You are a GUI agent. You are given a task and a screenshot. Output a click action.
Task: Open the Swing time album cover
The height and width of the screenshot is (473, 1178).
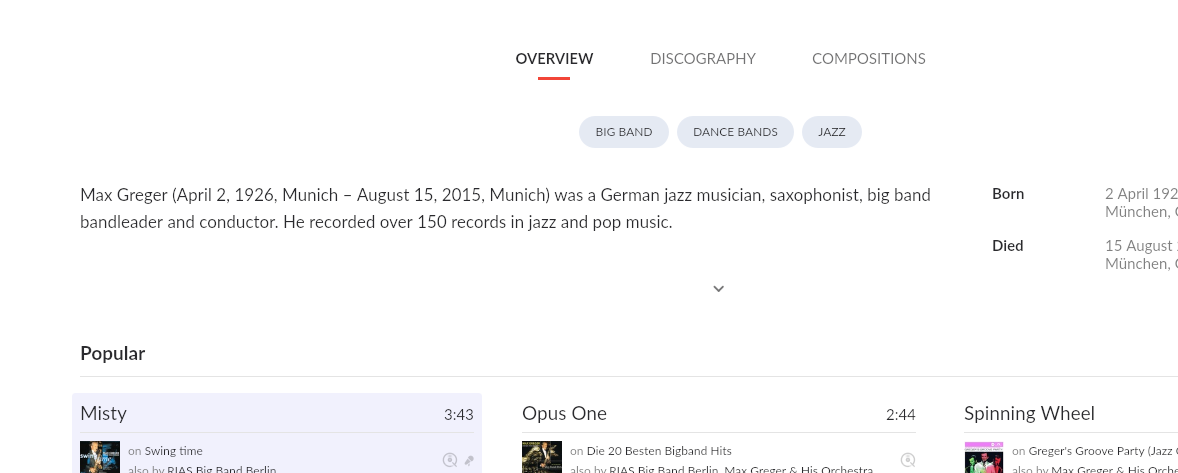point(100,458)
